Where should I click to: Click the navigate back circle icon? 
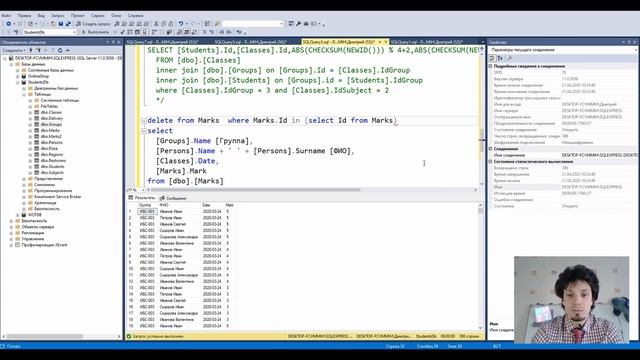tap(8, 24)
